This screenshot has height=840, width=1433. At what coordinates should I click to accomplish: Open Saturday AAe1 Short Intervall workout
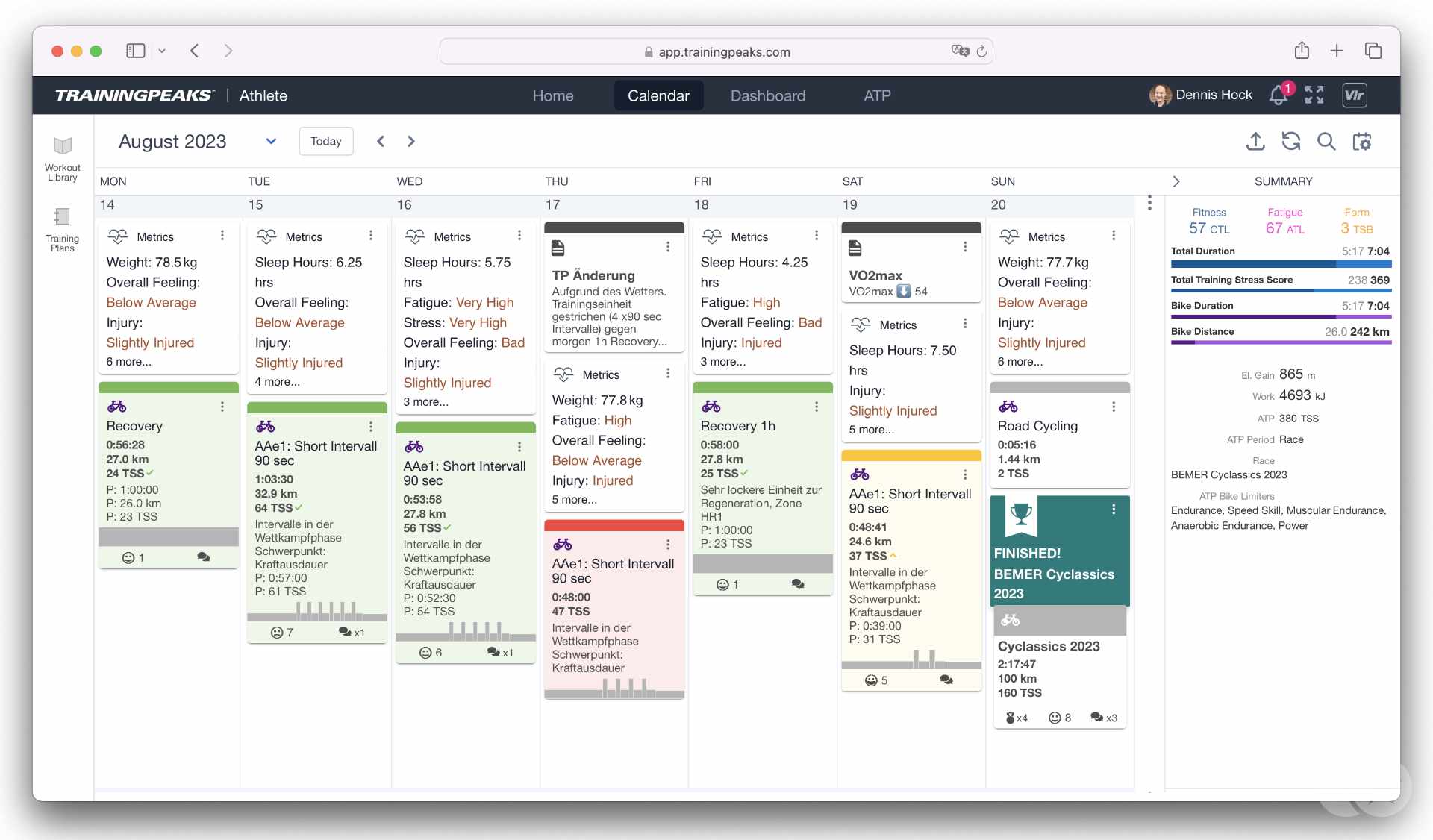point(911,571)
